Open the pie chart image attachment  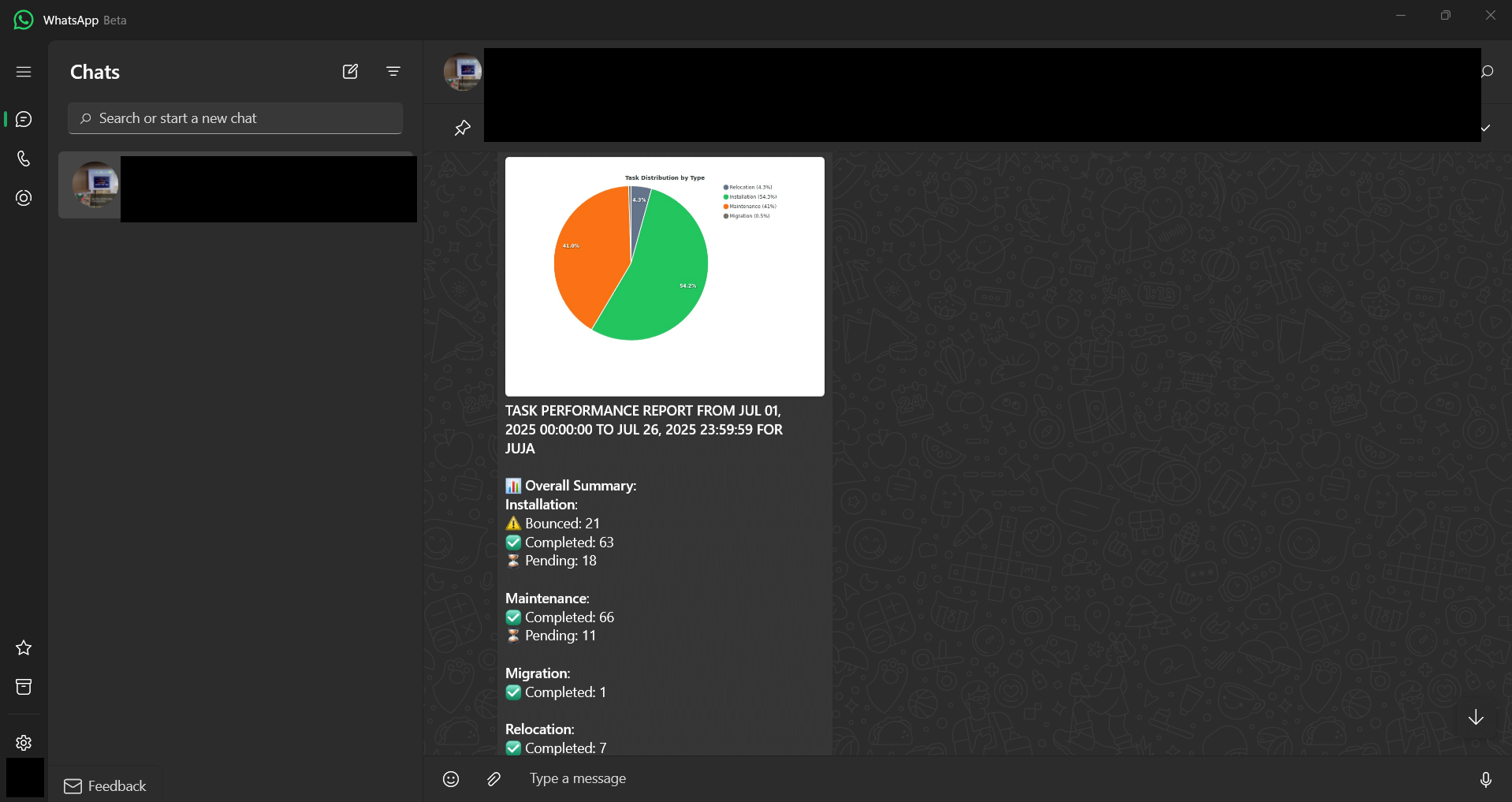pyautogui.click(x=665, y=276)
